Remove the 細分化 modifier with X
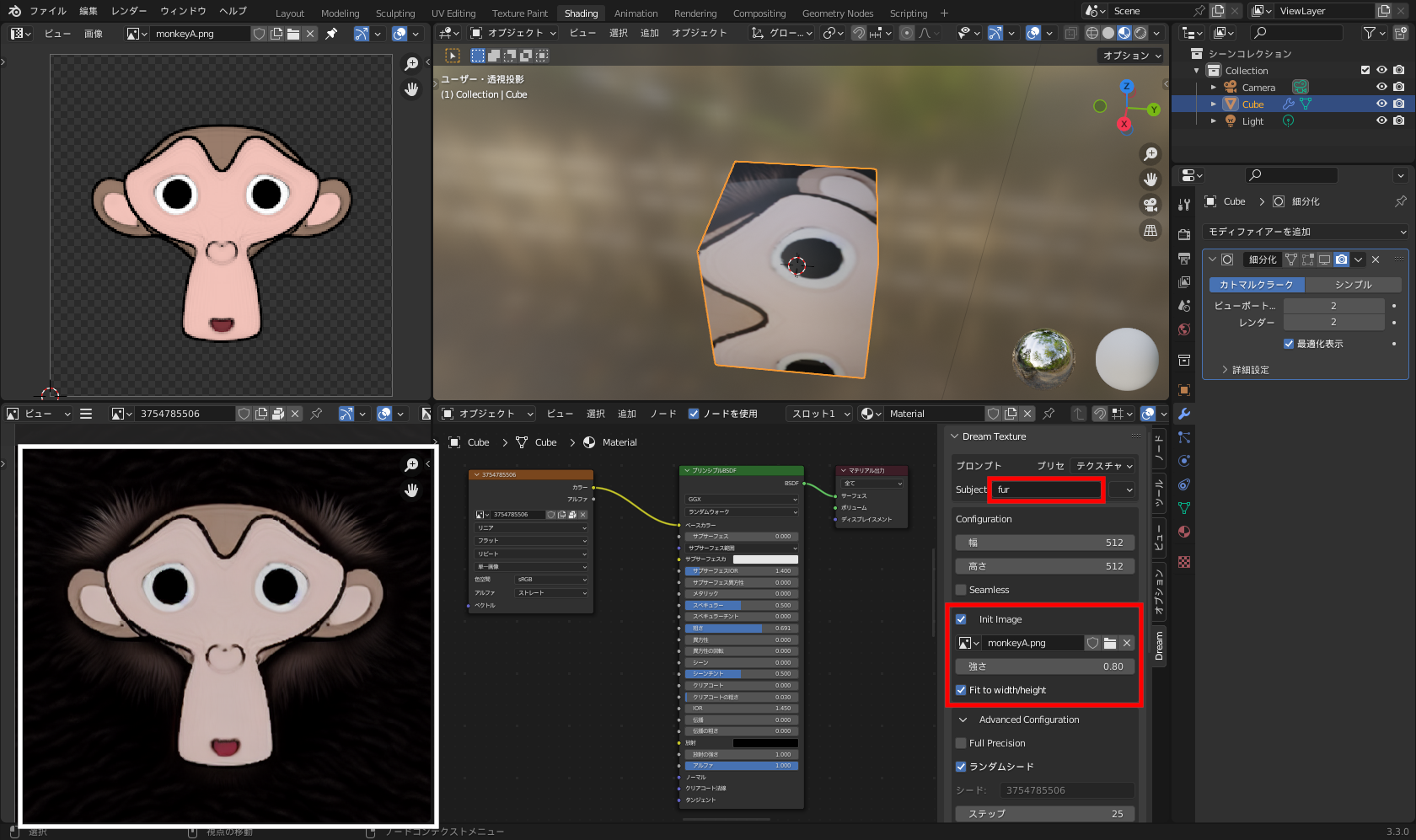1416x840 pixels. coord(1376,259)
